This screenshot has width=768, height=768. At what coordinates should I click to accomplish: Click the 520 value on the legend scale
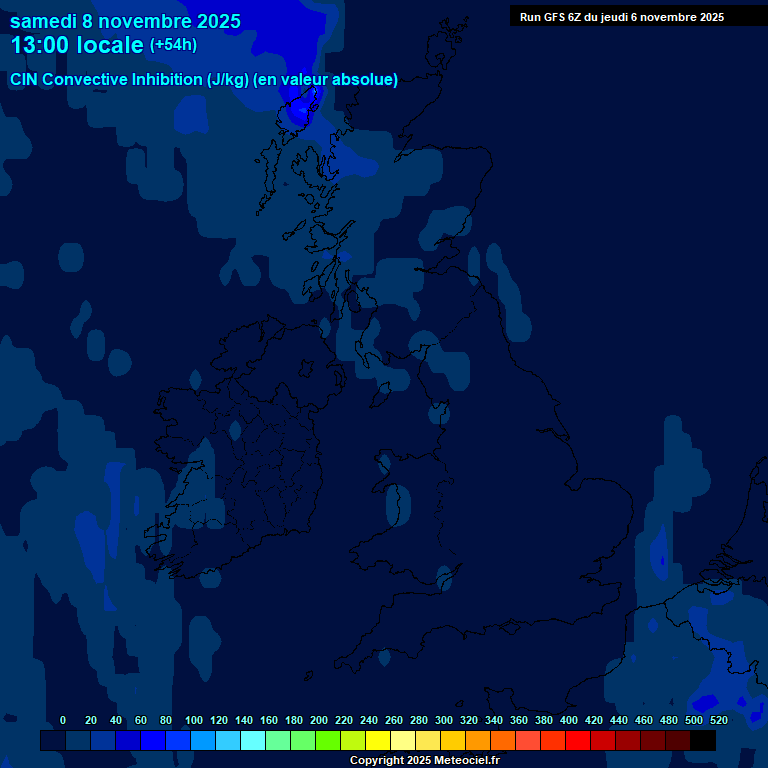click(x=718, y=720)
